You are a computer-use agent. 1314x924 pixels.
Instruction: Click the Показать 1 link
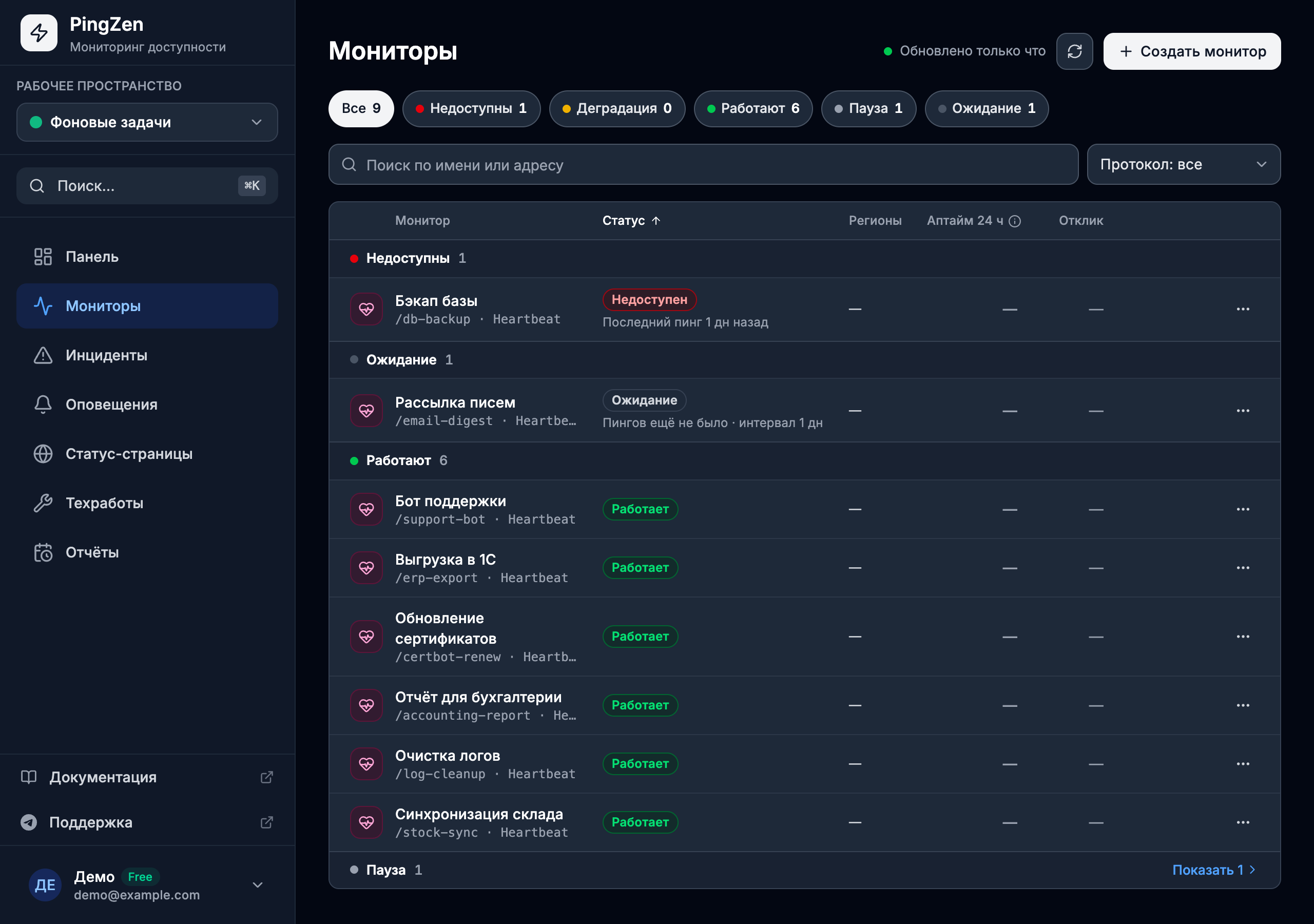(x=1213, y=870)
